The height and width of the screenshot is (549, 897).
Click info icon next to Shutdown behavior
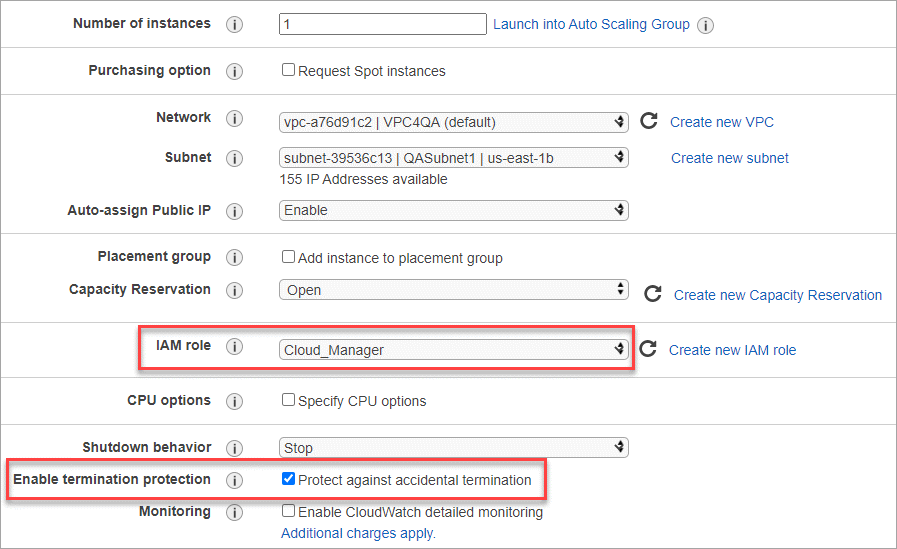pyautogui.click(x=235, y=448)
